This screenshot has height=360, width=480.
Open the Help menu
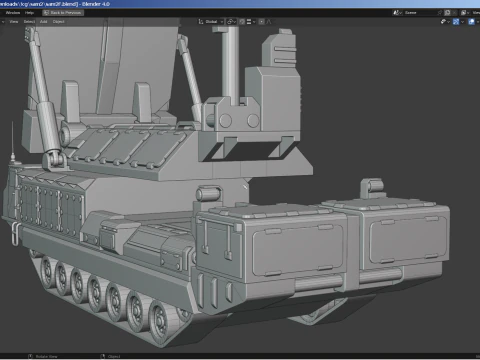29,13
